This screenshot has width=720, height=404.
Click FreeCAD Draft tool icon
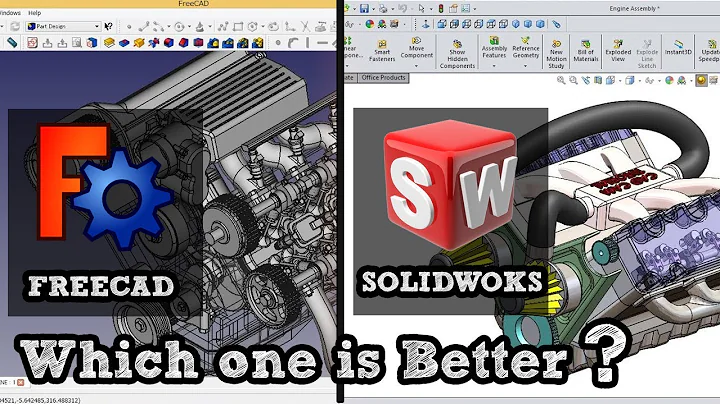(198, 43)
